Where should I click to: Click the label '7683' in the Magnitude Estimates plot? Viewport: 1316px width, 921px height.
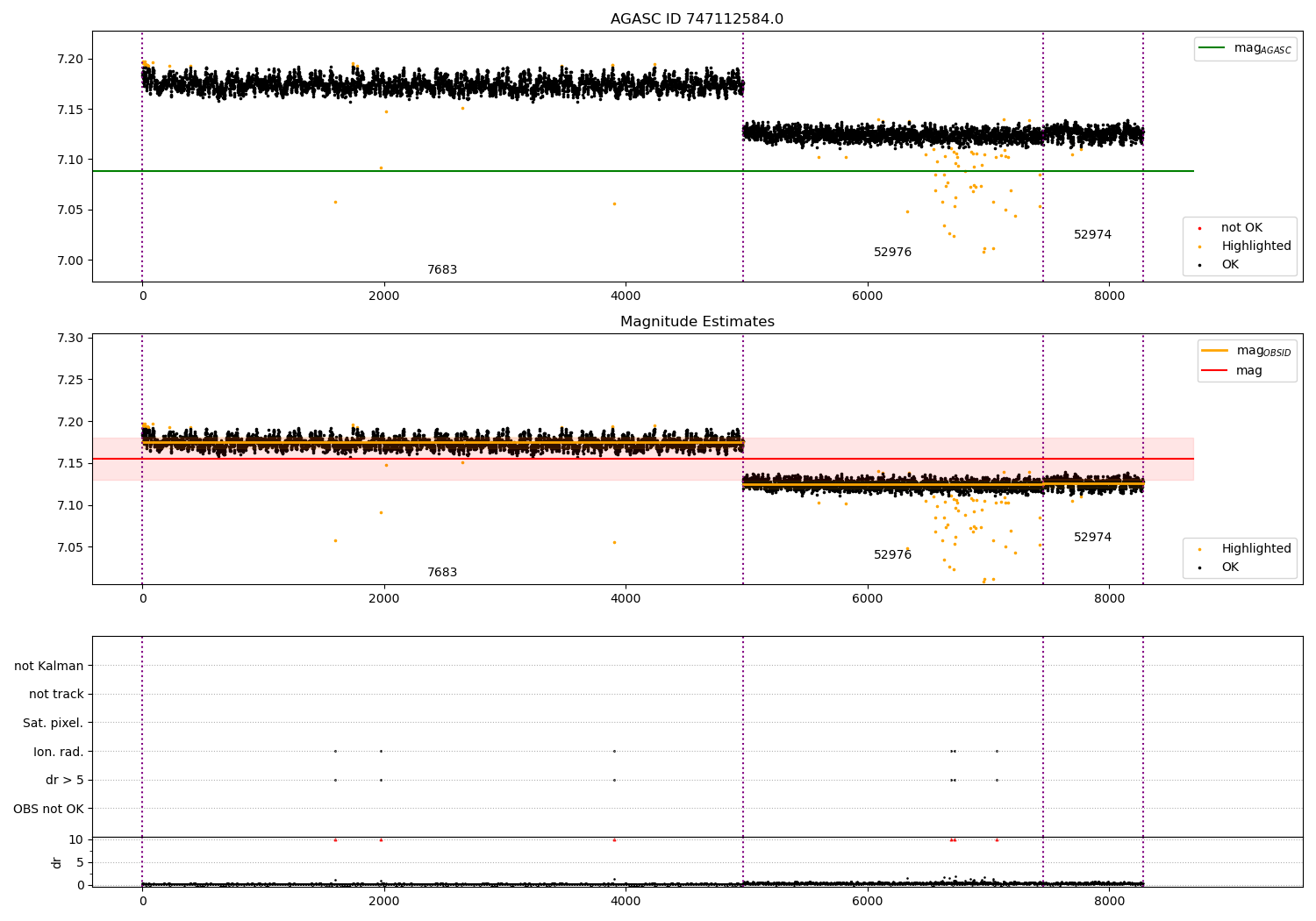[442, 573]
